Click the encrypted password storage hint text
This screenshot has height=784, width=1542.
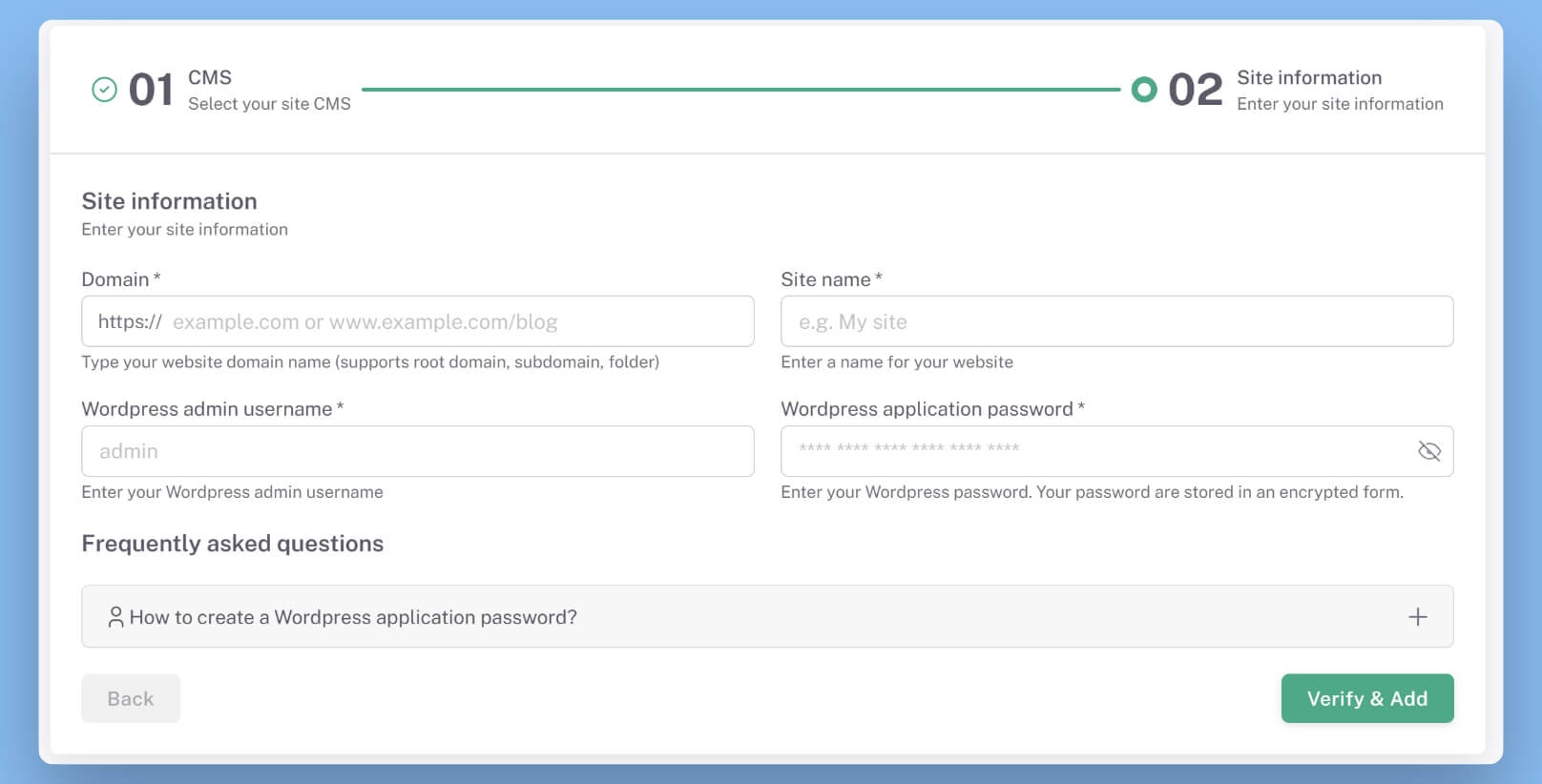[1093, 492]
